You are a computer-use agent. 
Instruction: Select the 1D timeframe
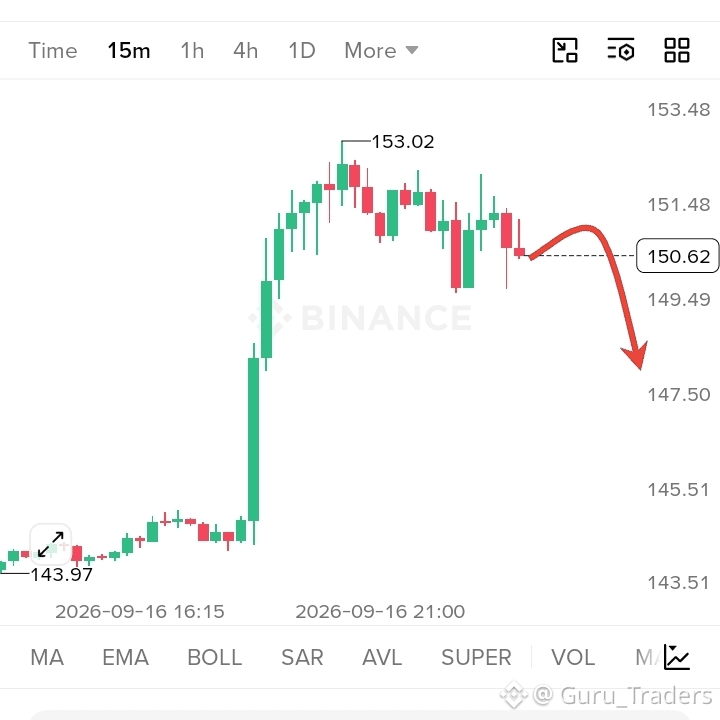tap(302, 51)
